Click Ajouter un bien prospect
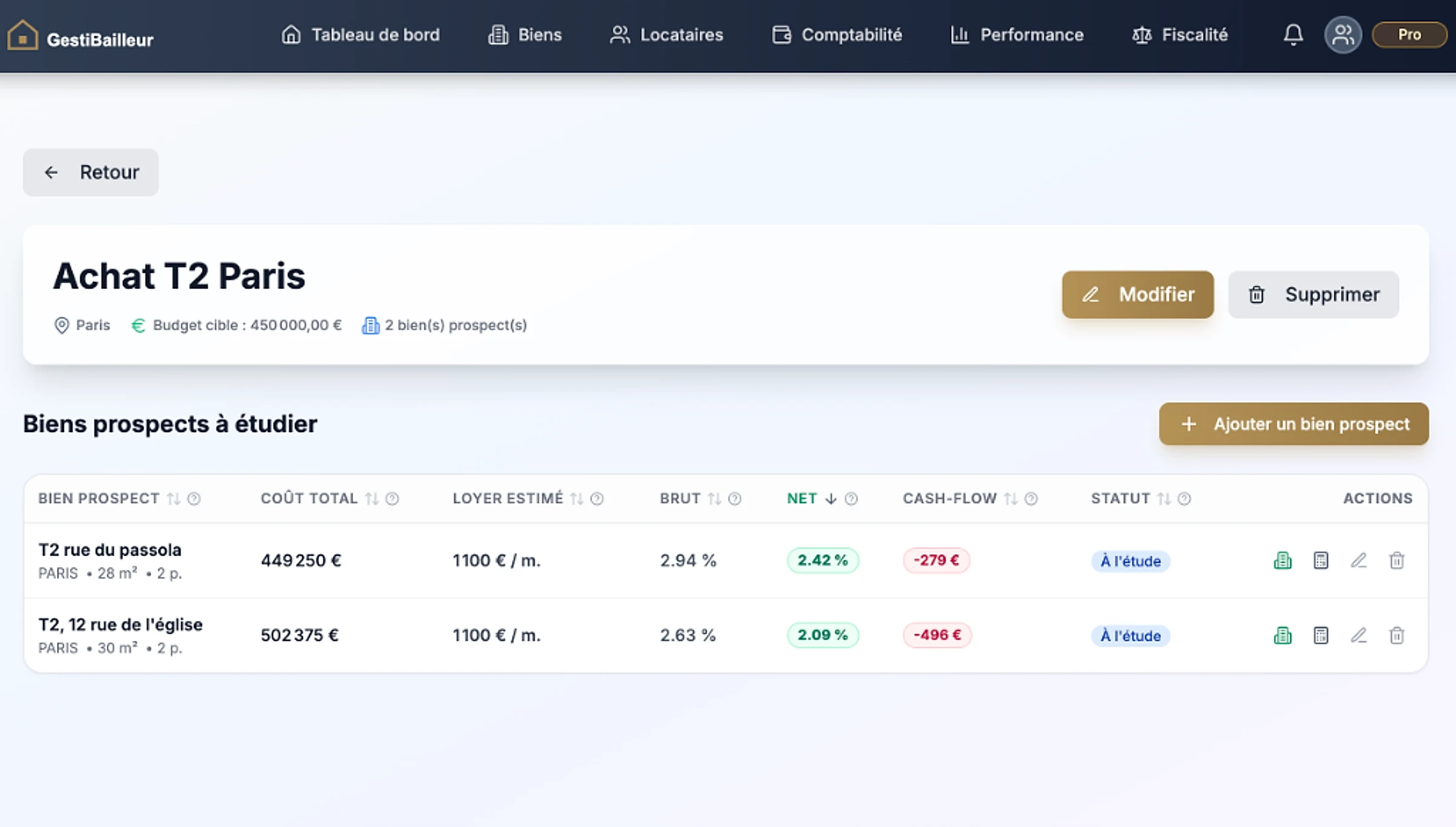This screenshot has height=827, width=1456. pyautogui.click(x=1293, y=424)
